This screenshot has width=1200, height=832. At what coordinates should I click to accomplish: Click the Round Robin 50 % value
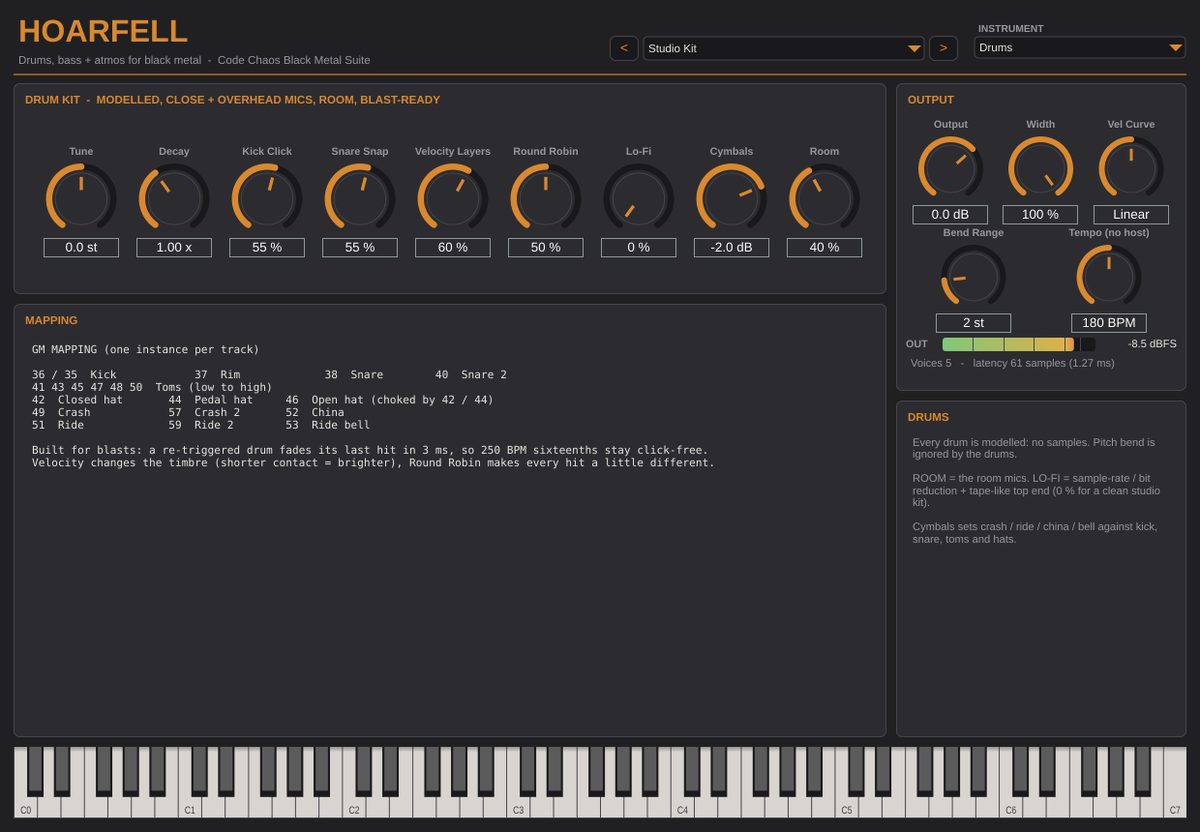tap(546, 247)
